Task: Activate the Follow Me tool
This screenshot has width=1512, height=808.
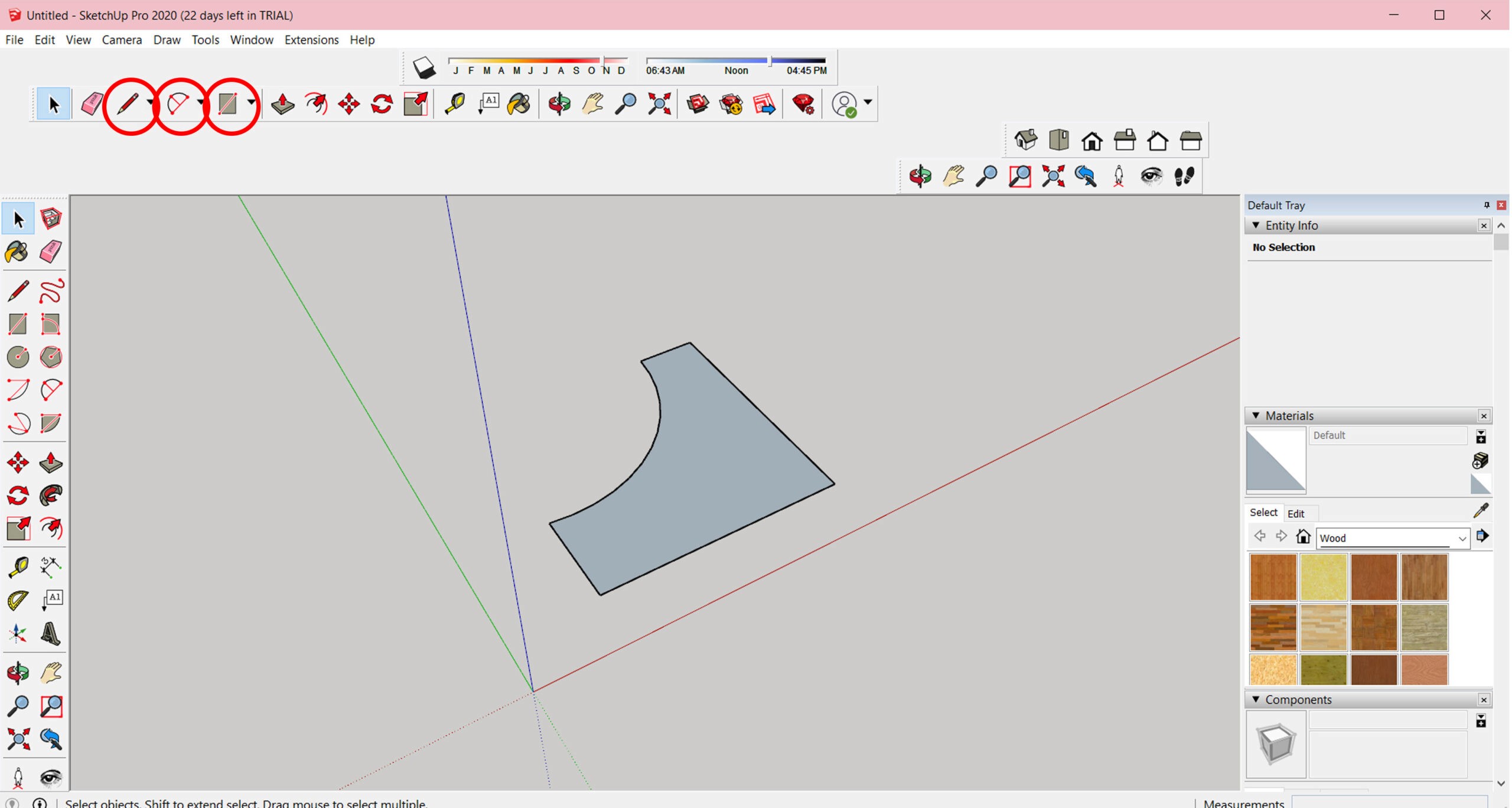Action: (x=51, y=496)
